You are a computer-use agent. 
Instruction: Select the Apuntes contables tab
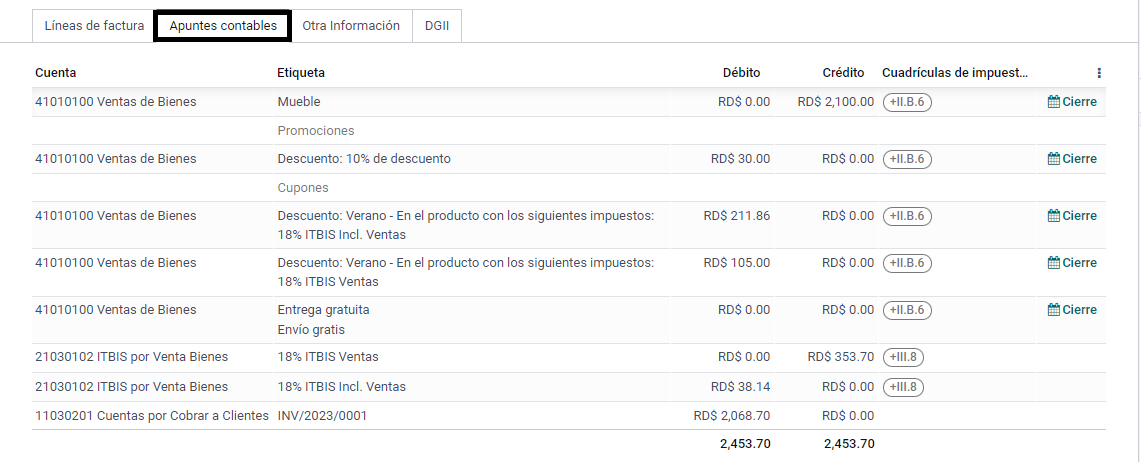(223, 26)
